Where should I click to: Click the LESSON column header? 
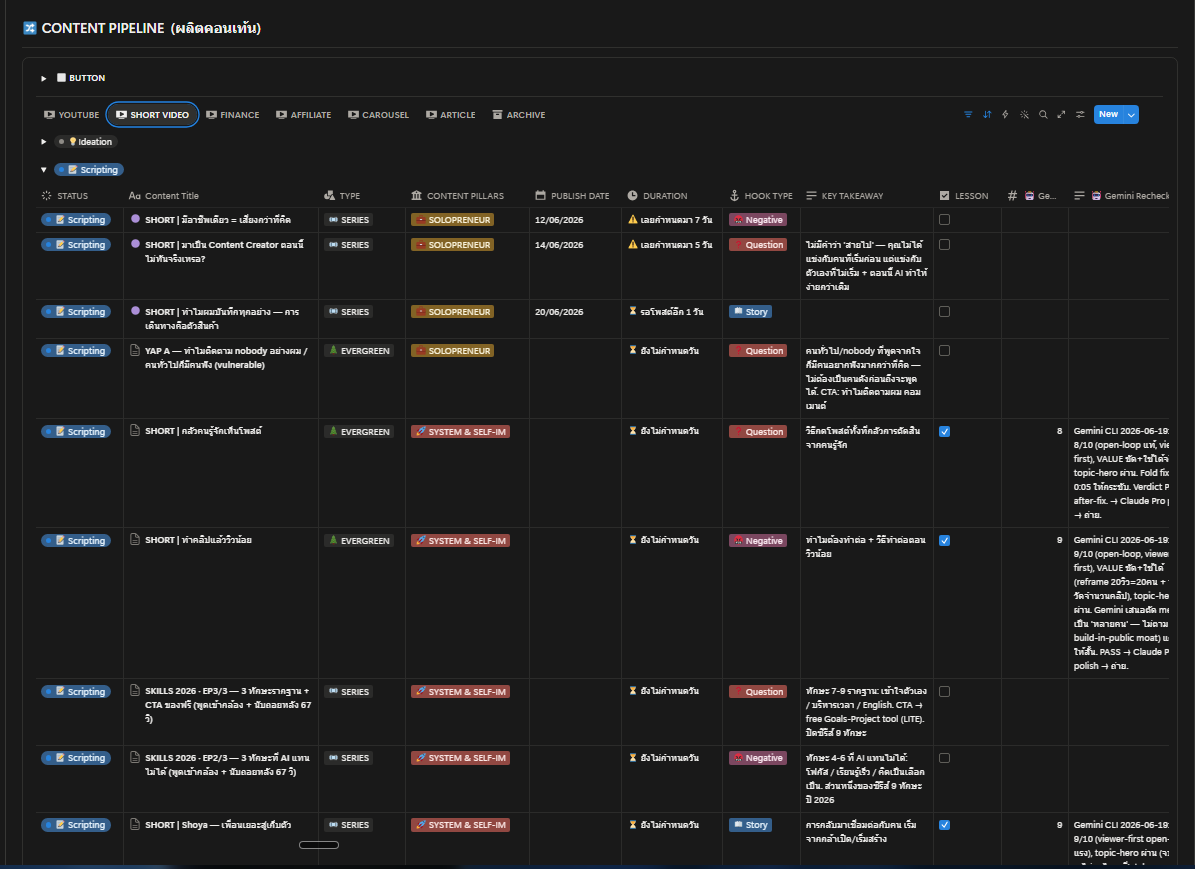click(964, 196)
